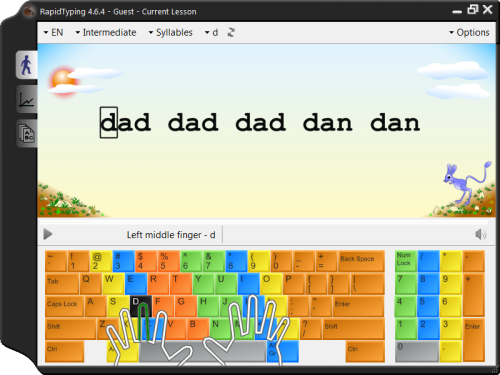This screenshot has width=500, height=375.
Task: Click the T key on virtual keyboard
Action: point(181,284)
